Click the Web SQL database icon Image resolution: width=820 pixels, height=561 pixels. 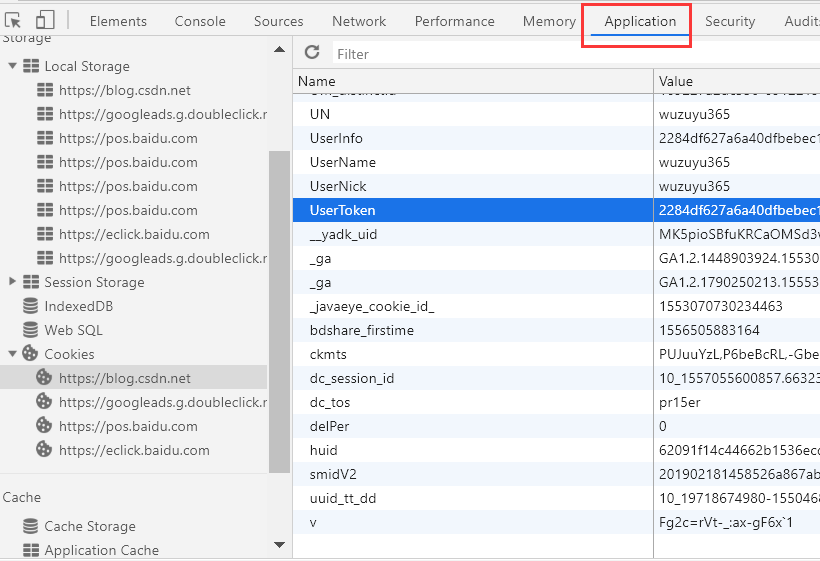click(x=31, y=330)
